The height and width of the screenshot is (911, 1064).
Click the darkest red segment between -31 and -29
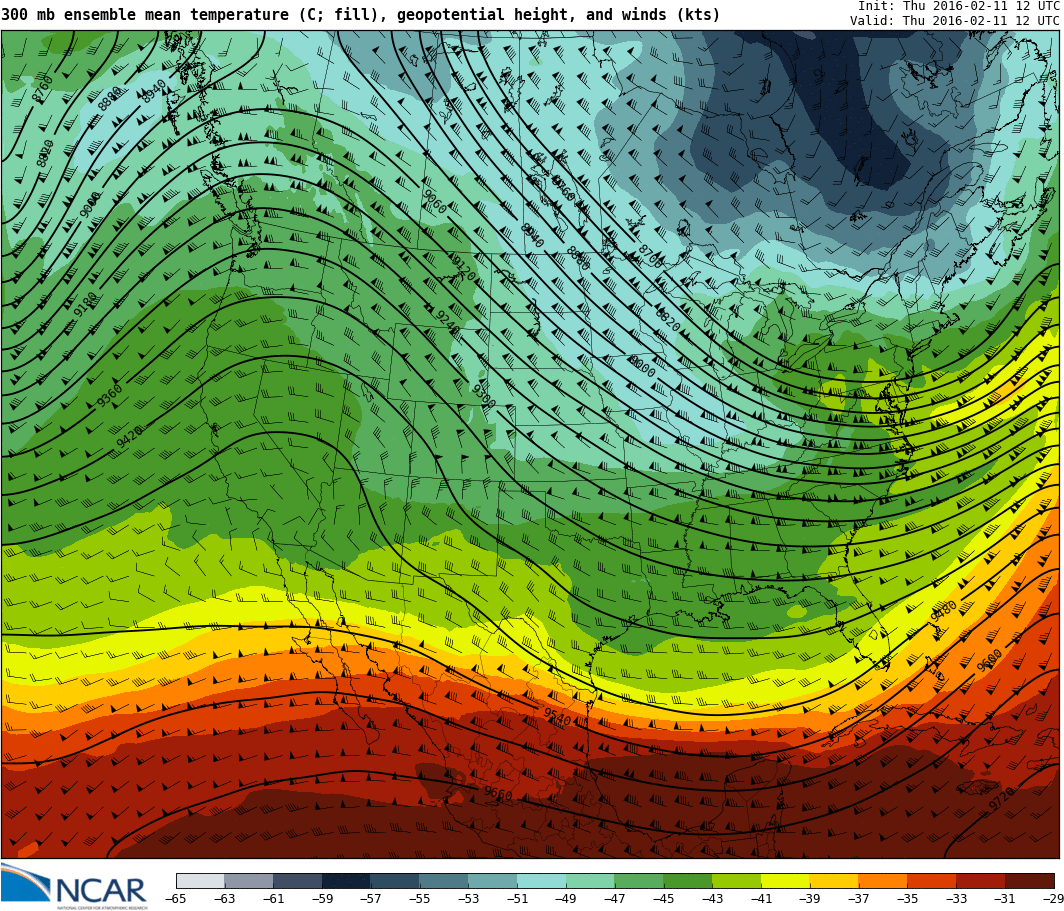click(x=1030, y=880)
